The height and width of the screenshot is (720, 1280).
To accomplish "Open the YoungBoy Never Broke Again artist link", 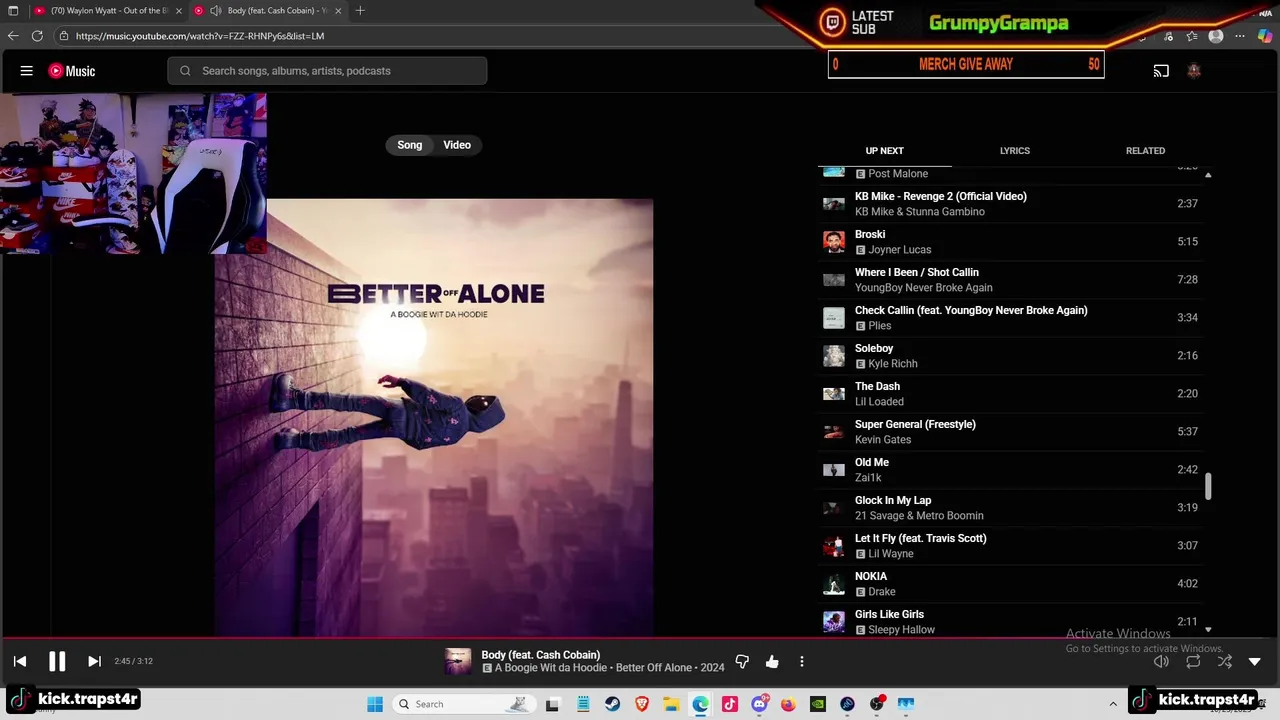I will [x=923, y=288].
